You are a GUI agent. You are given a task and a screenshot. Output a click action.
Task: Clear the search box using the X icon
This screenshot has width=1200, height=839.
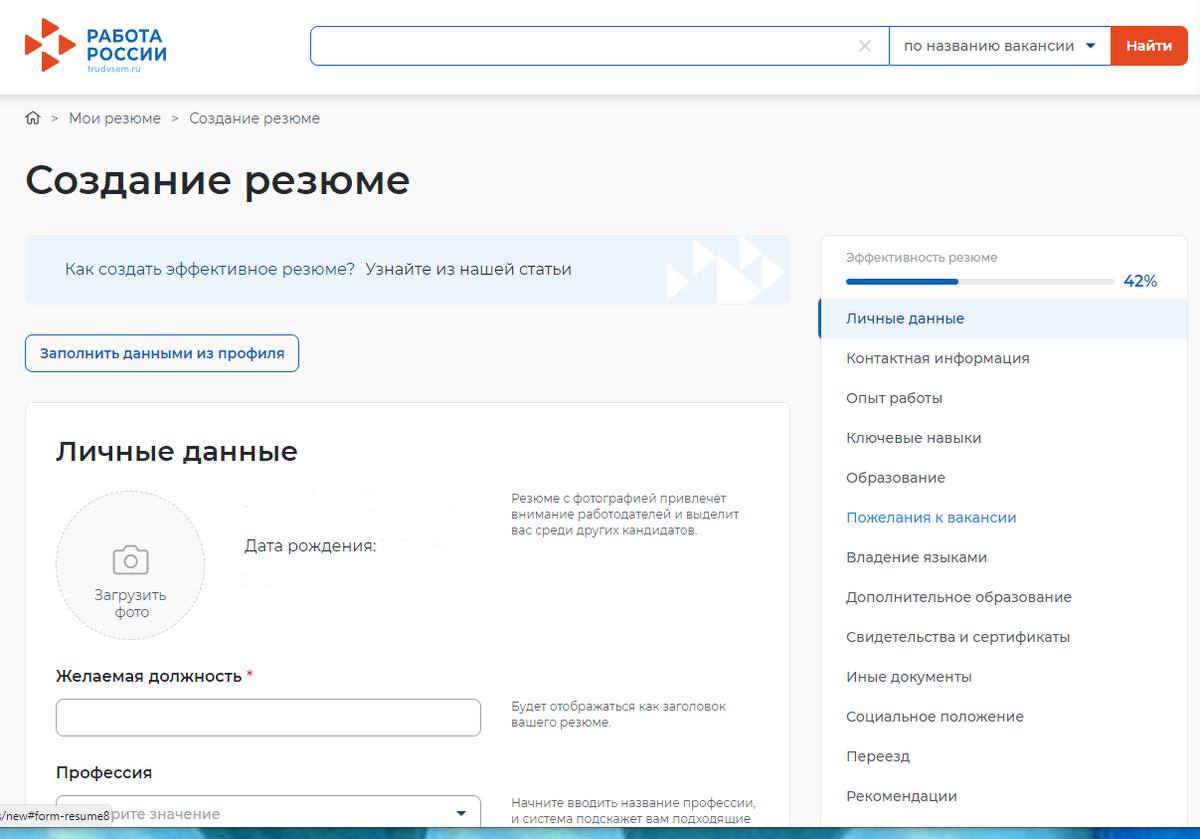pyautogui.click(x=864, y=45)
